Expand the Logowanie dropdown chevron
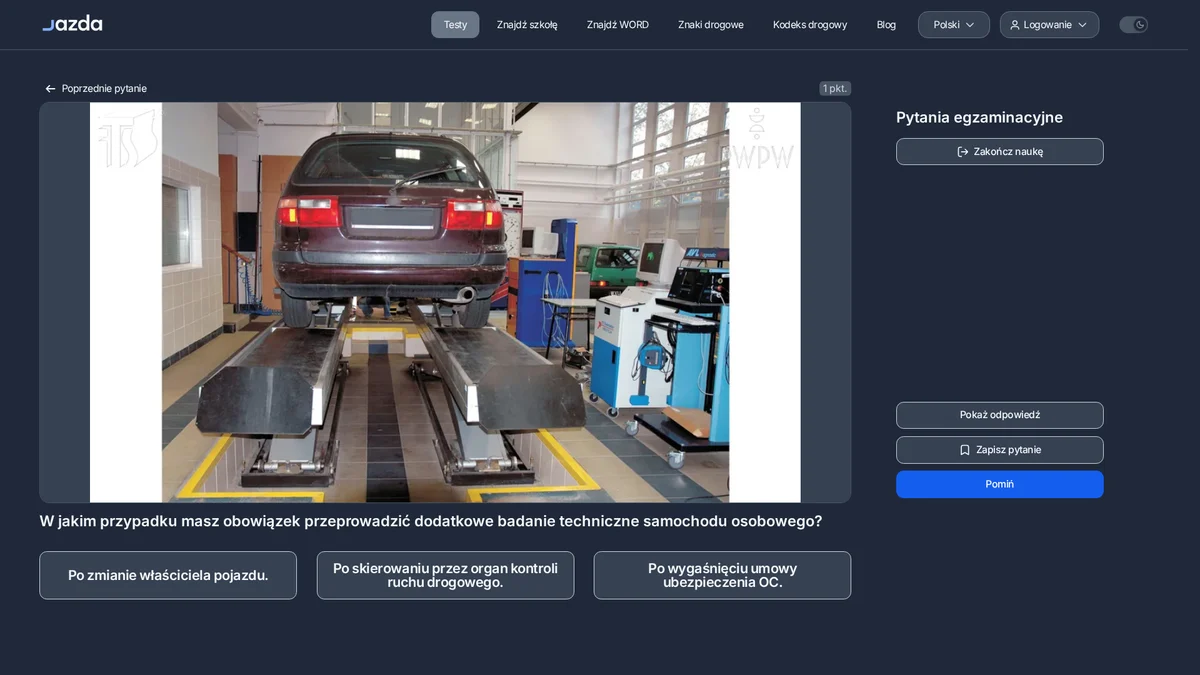This screenshot has height=675, width=1200. pos(1082,25)
